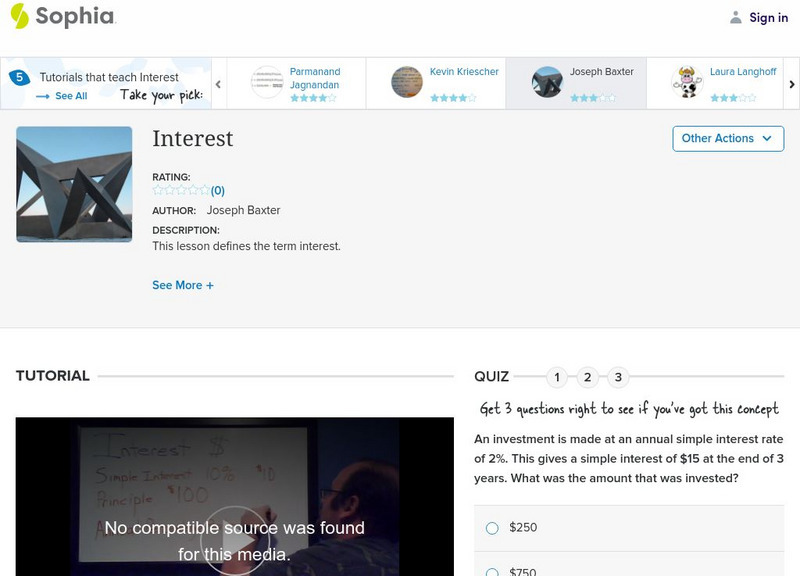The height and width of the screenshot is (576, 800).
Task: Click the author name Joseph Baxter
Action: 243,210
